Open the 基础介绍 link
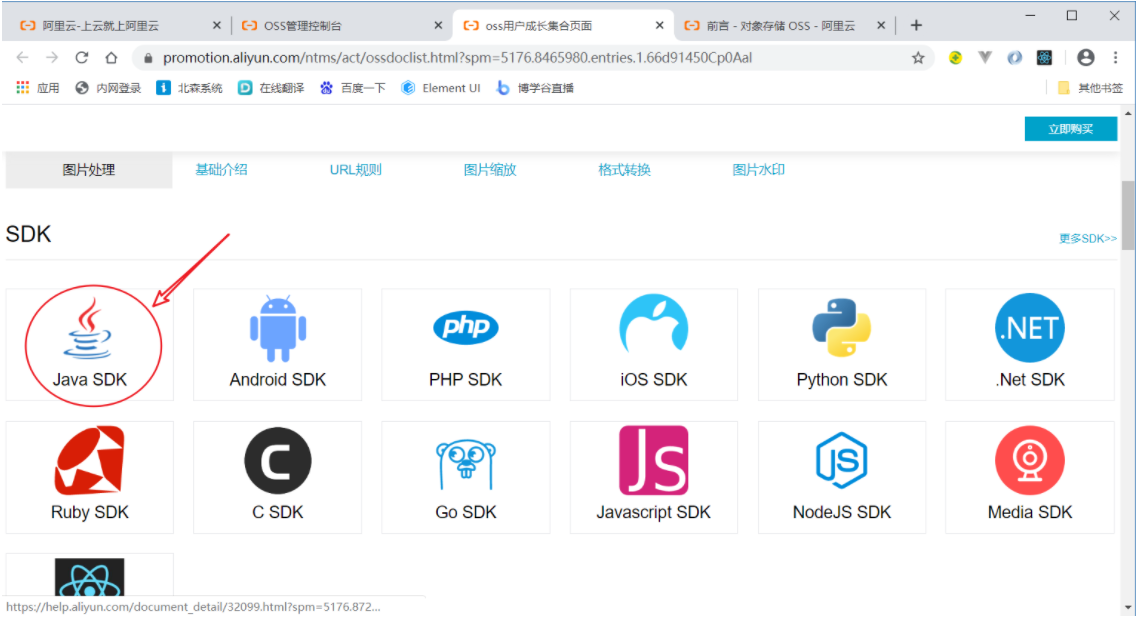Image resolution: width=1136 pixels, height=624 pixels. [222, 170]
